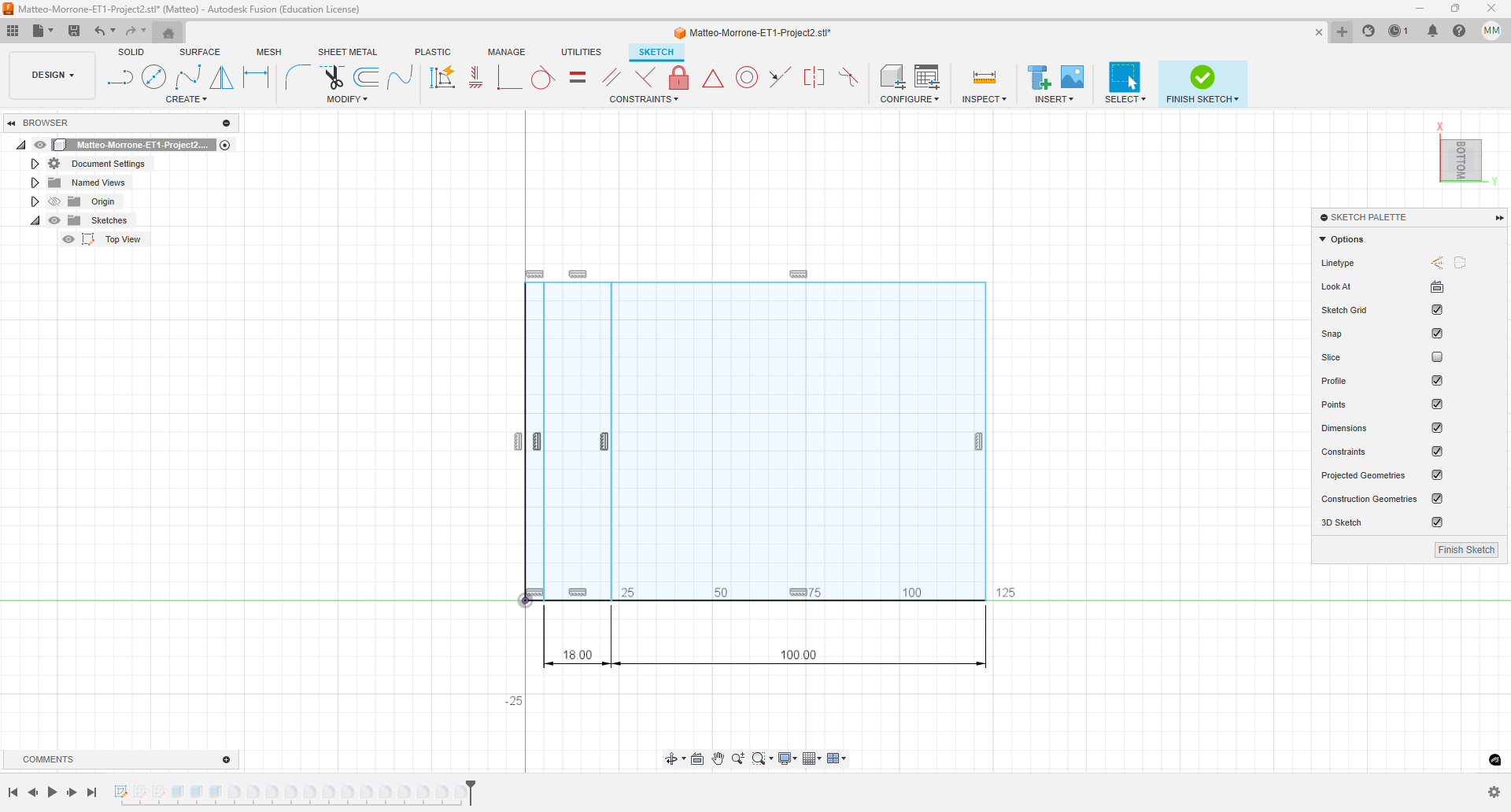Click the Insert Image icon
Viewport: 1511px width, 812px height.
[1072, 77]
